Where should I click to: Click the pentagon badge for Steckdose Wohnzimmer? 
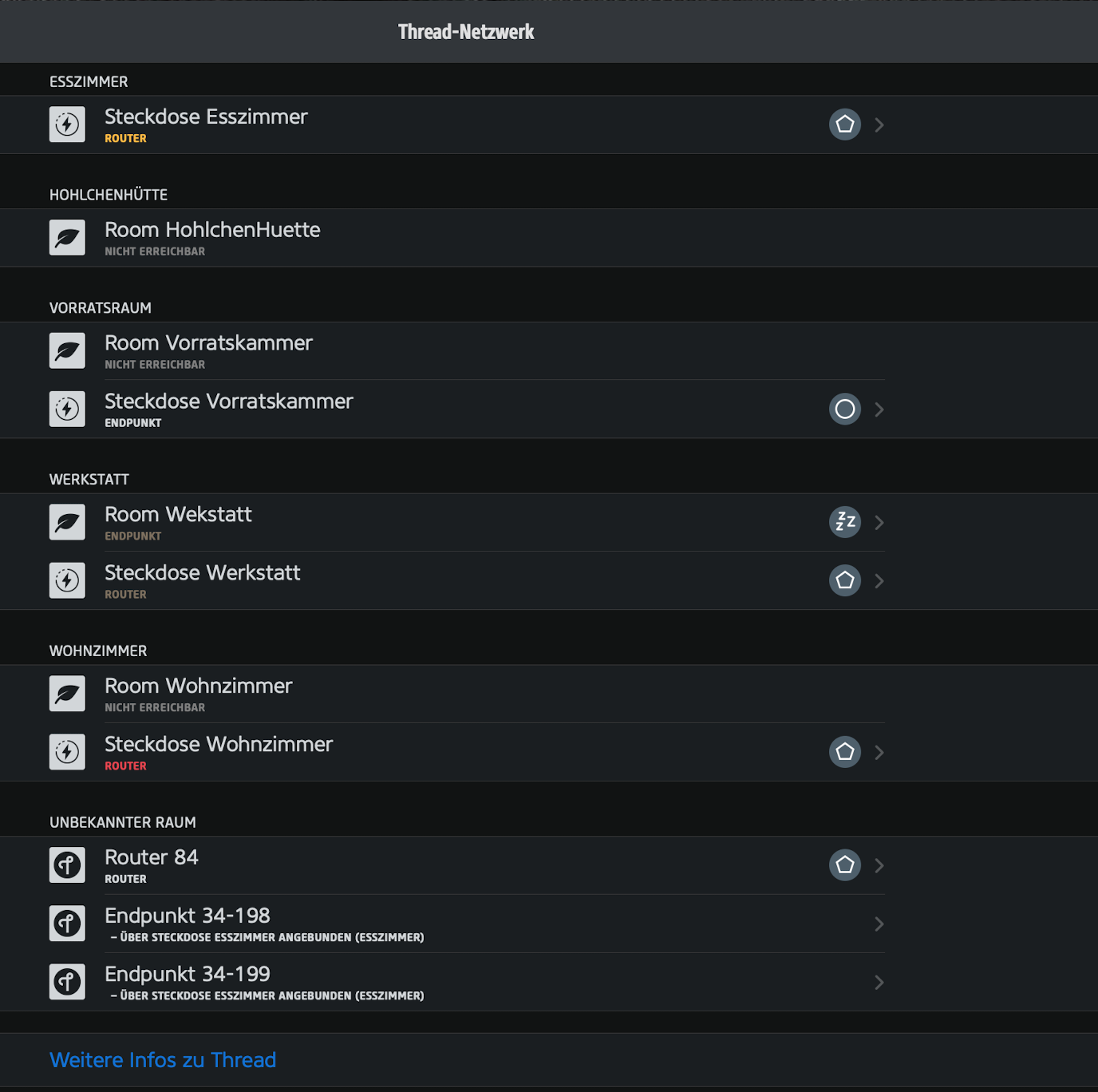(844, 752)
